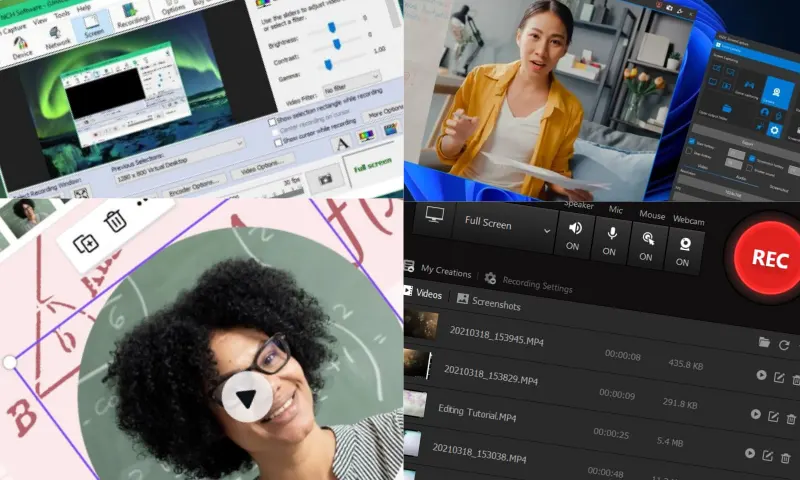The image size is (800, 480).
Task: Select Game capturing in VSDC
Action: click(x=747, y=86)
